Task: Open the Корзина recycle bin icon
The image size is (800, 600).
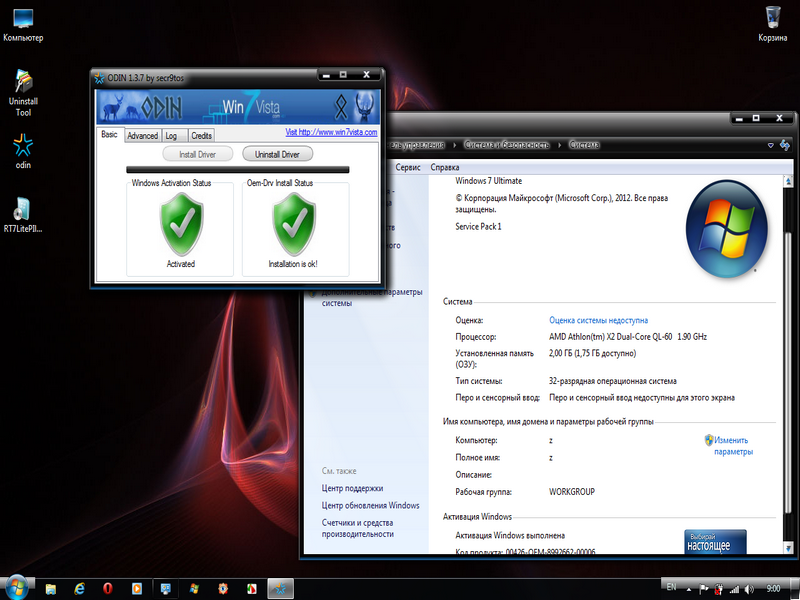Action: [772, 24]
